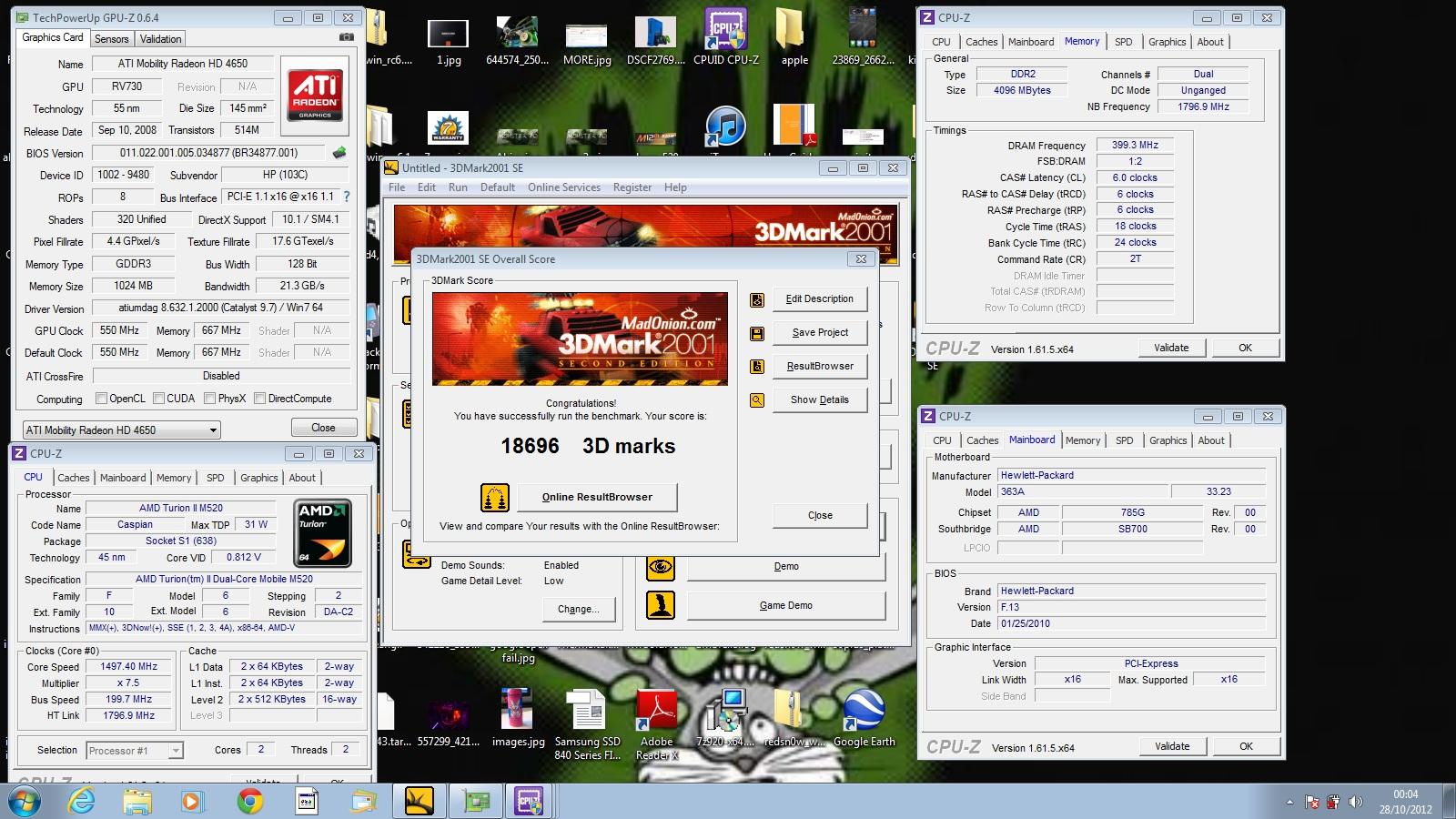Click the Edit Description icon
The width and height of the screenshot is (1456, 819).
click(756, 299)
